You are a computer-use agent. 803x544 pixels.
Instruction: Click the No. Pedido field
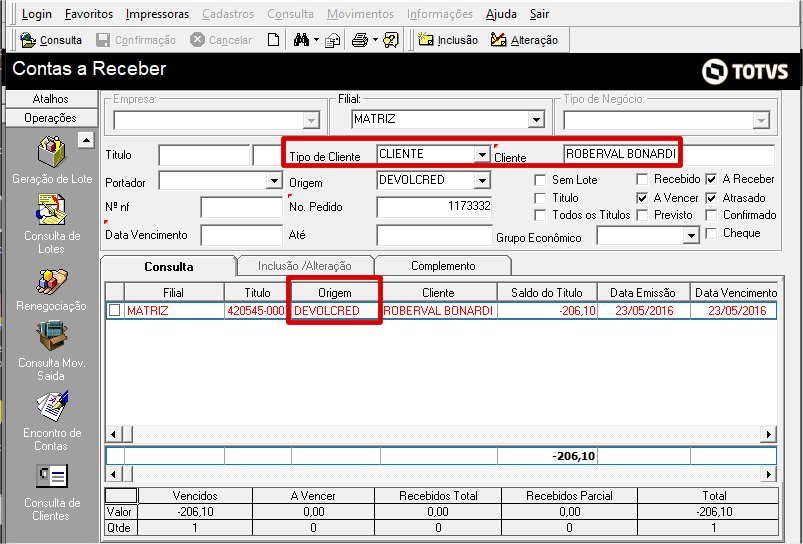(434, 207)
